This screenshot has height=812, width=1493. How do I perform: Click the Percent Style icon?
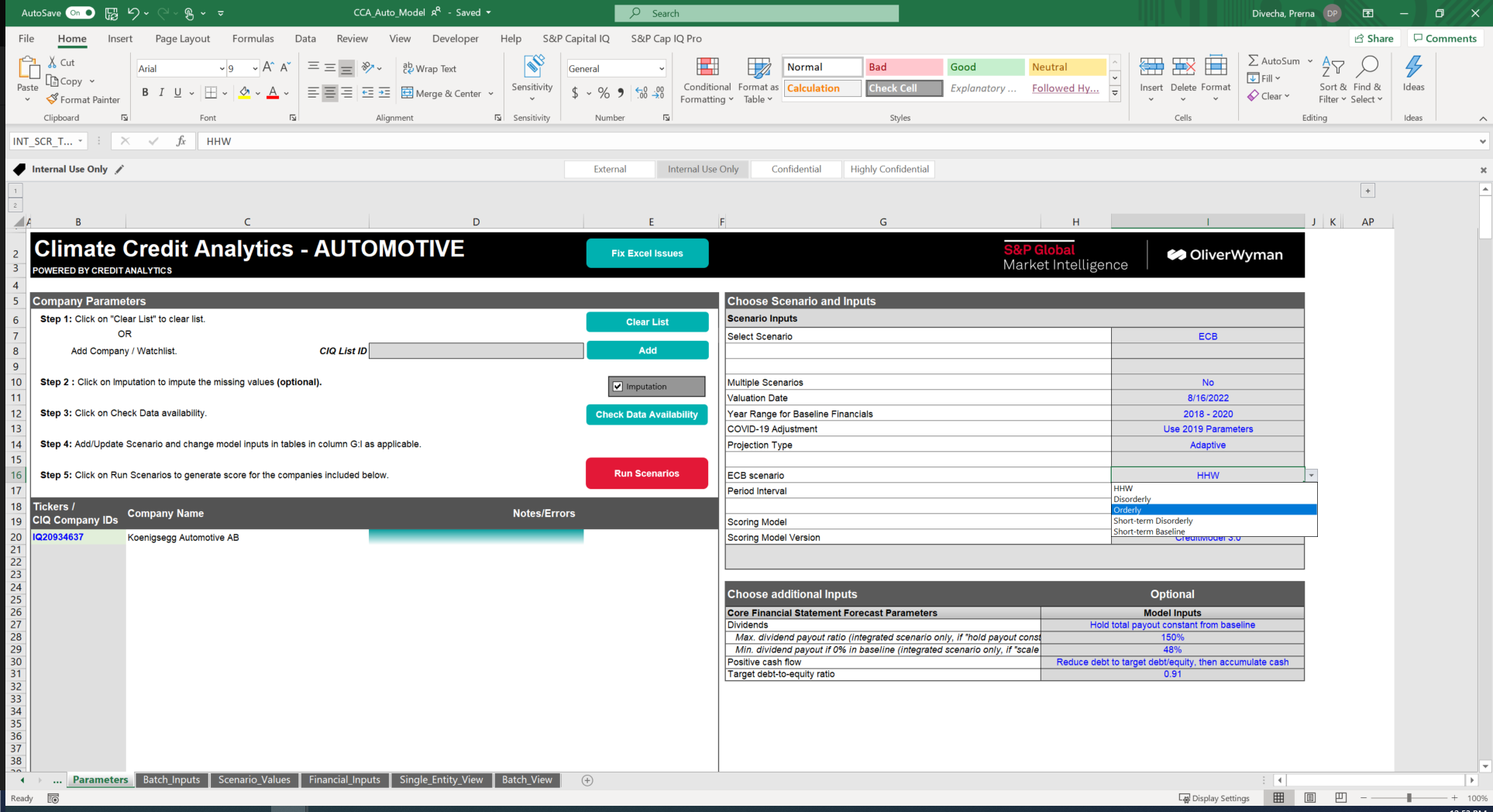click(x=604, y=93)
